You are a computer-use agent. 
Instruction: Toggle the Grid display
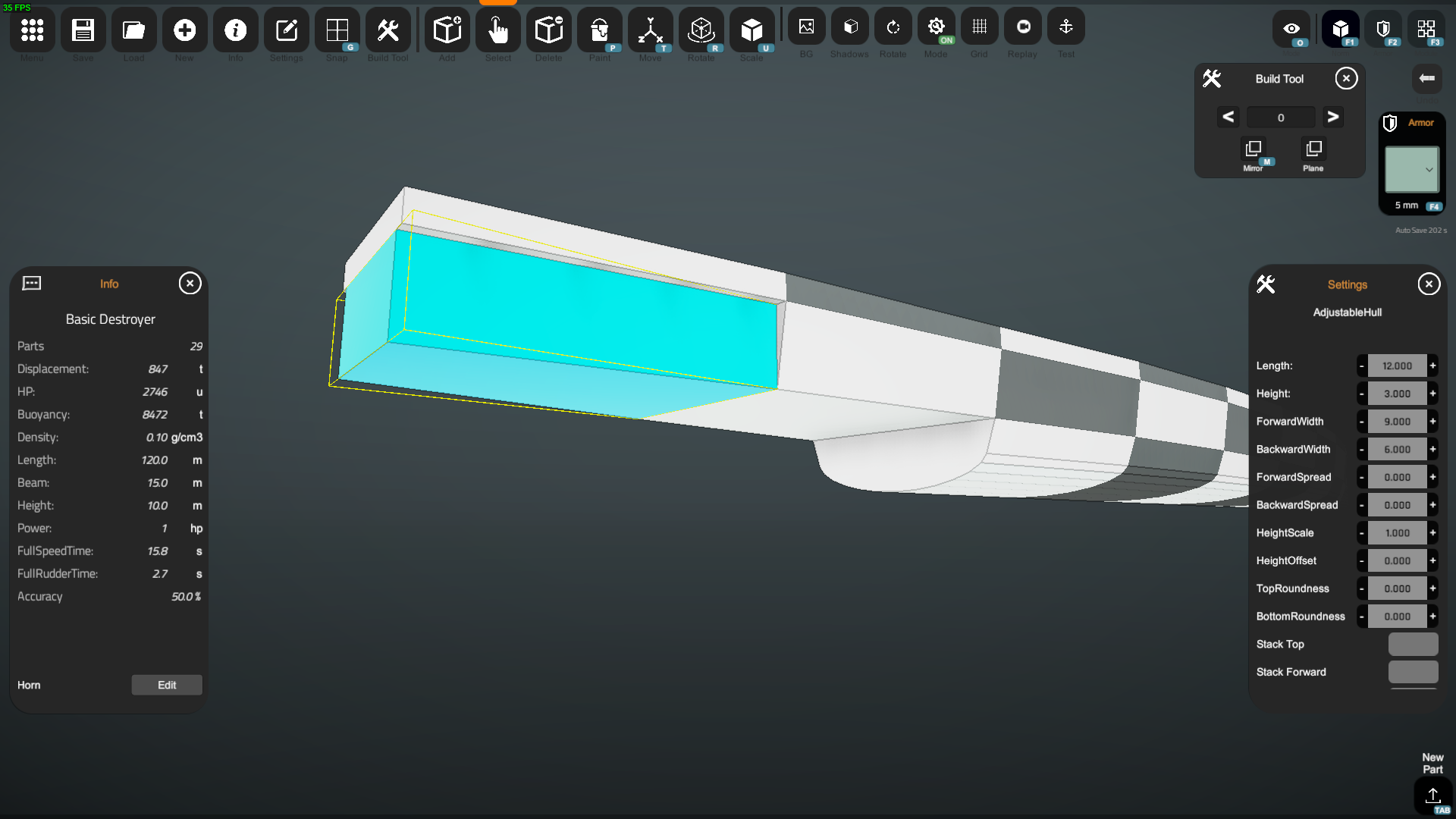pos(979,27)
